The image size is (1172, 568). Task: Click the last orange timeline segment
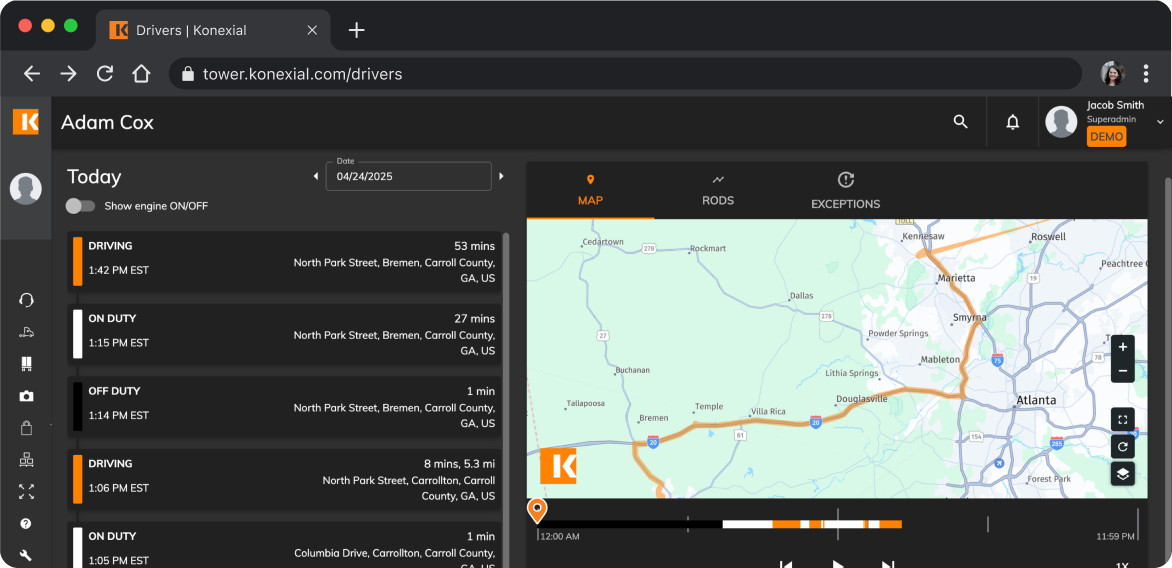click(x=890, y=525)
